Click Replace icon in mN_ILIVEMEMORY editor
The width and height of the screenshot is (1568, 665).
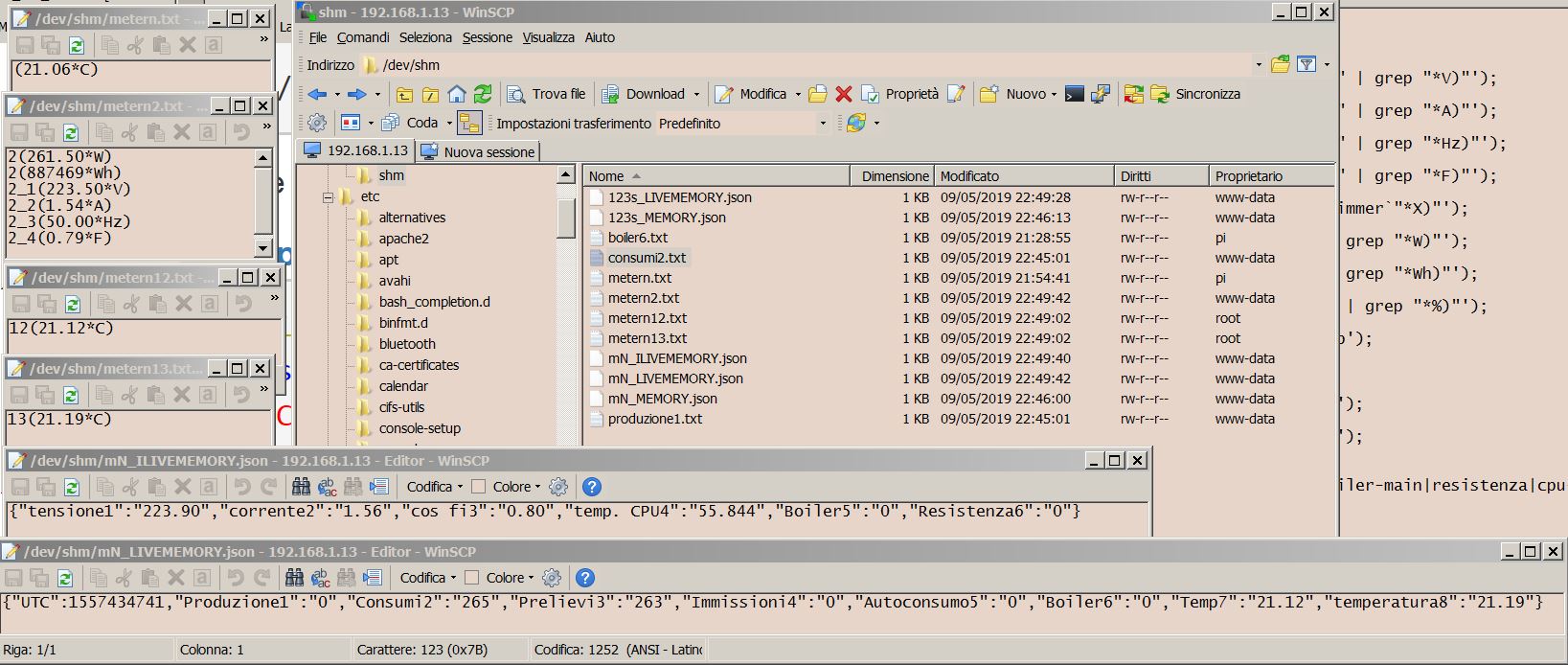click(327, 487)
